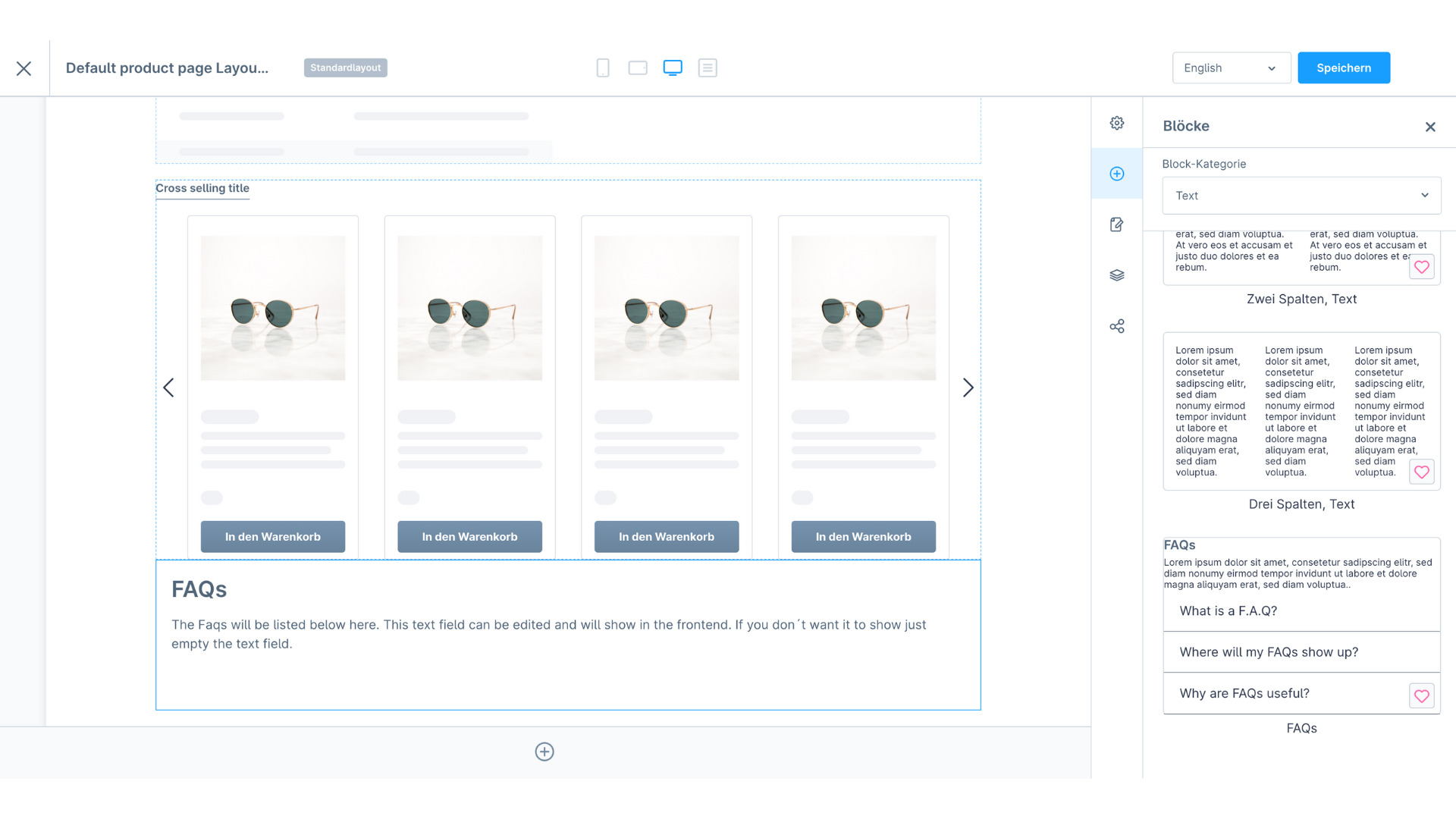Click first In den Warenkorb button
Viewport: 1456px width, 819px height.
click(x=273, y=537)
